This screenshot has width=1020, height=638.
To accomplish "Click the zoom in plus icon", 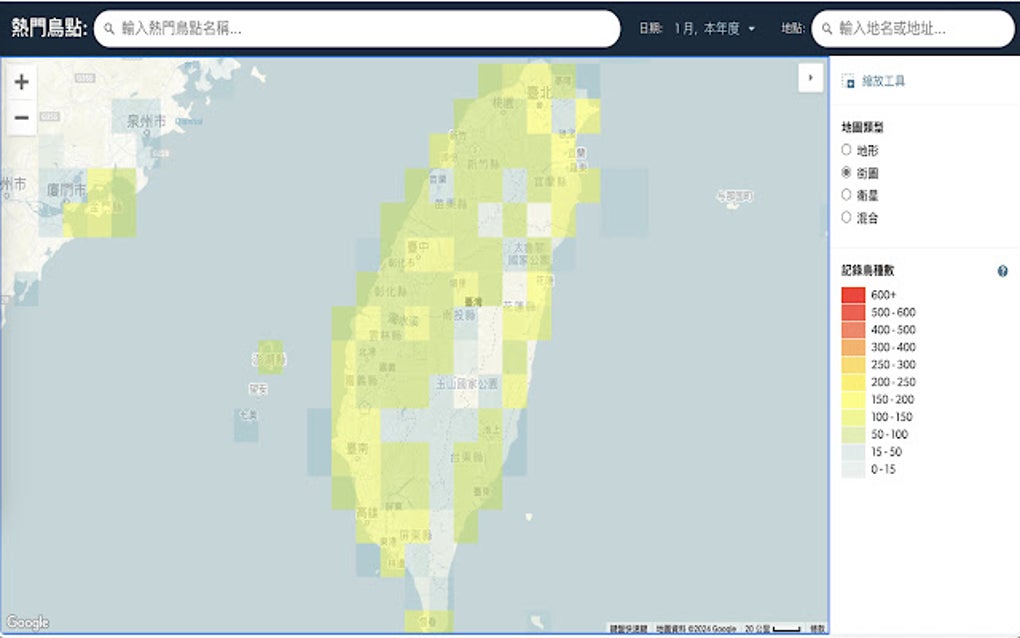I will (x=21, y=82).
